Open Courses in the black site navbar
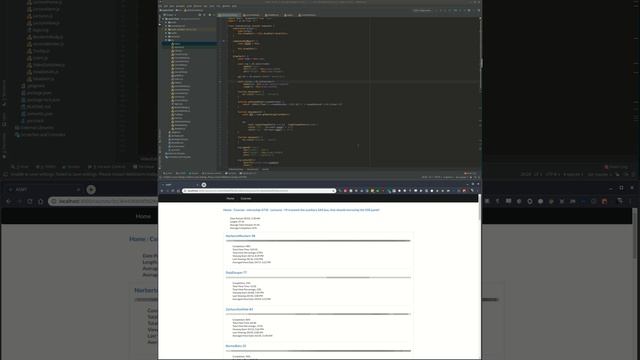The width and height of the screenshot is (640, 360). point(246,198)
